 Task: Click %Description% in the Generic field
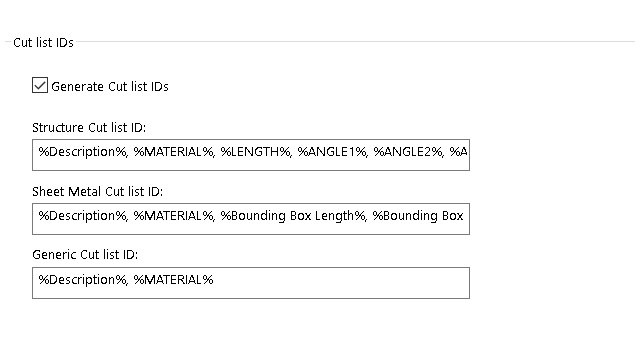[x=82, y=280]
